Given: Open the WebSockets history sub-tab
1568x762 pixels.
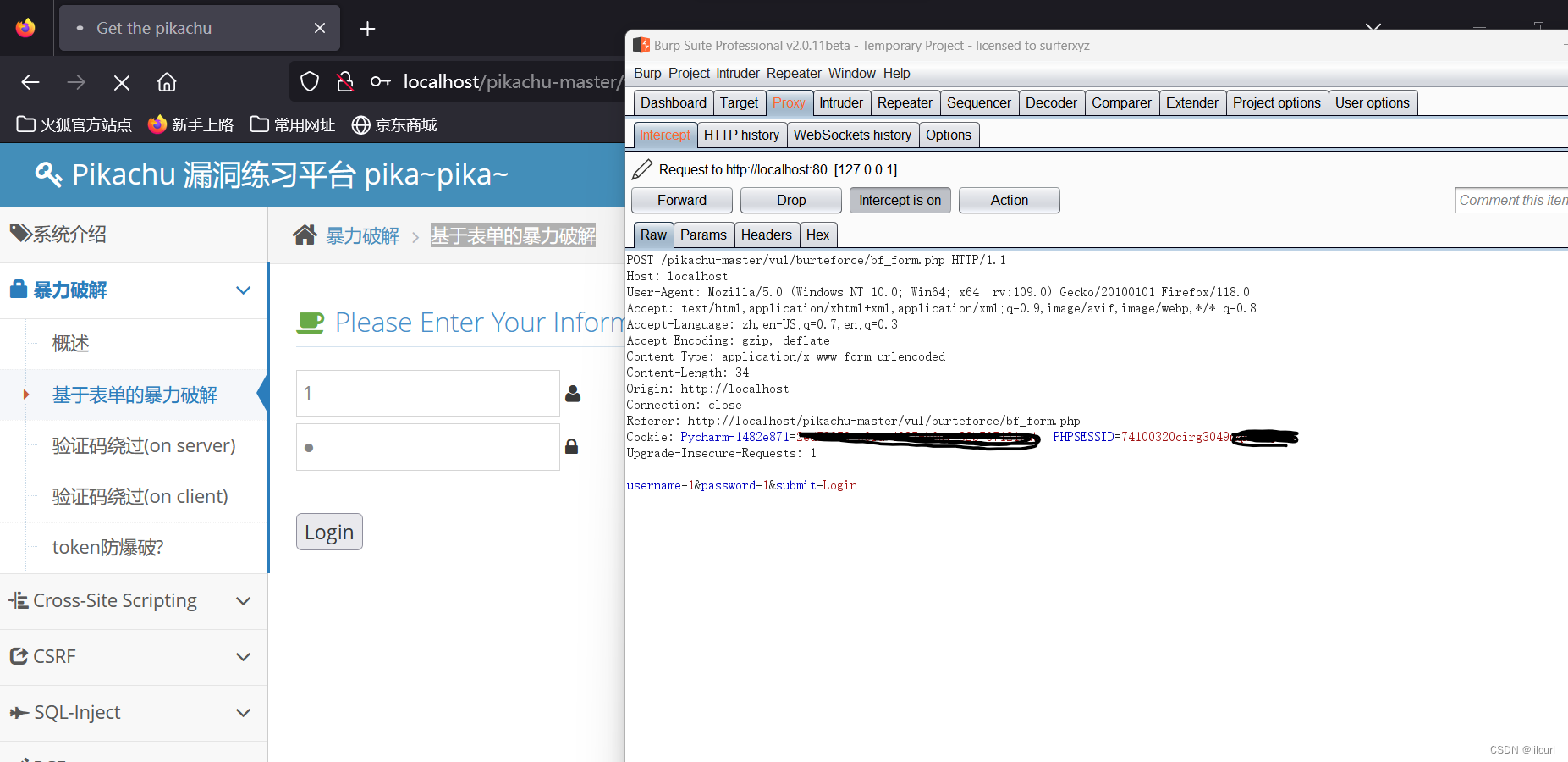Looking at the screenshot, I should click(x=852, y=135).
